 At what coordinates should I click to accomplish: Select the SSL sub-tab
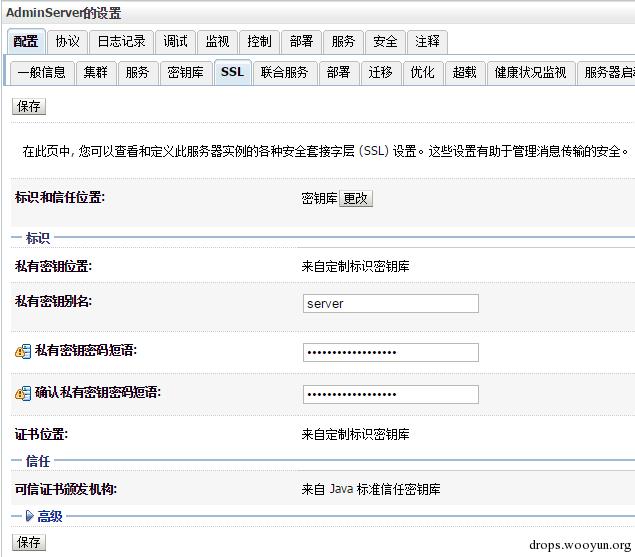pyautogui.click(x=233, y=73)
